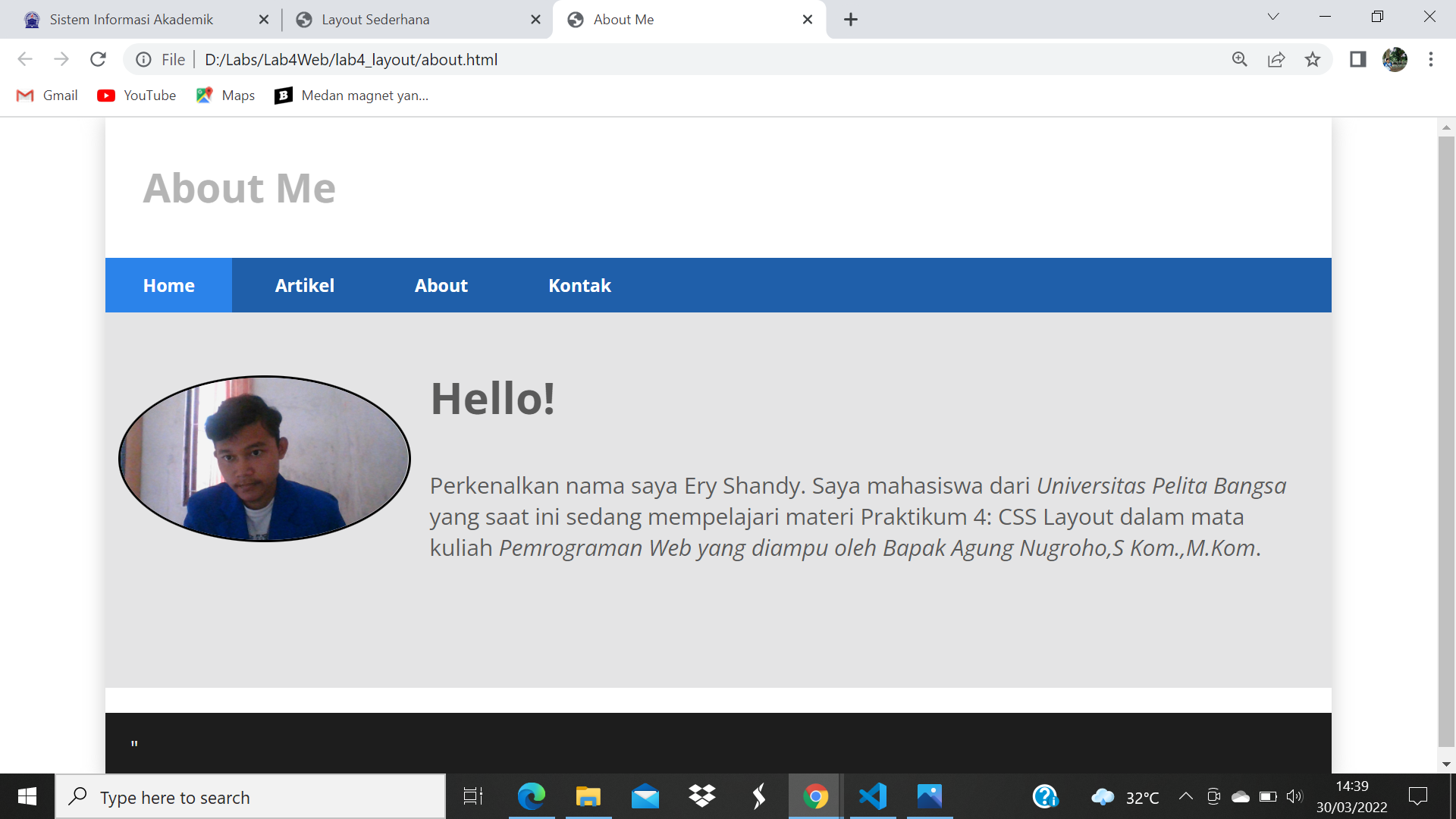
Task: Open the Artikel navigation link
Action: tap(305, 285)
